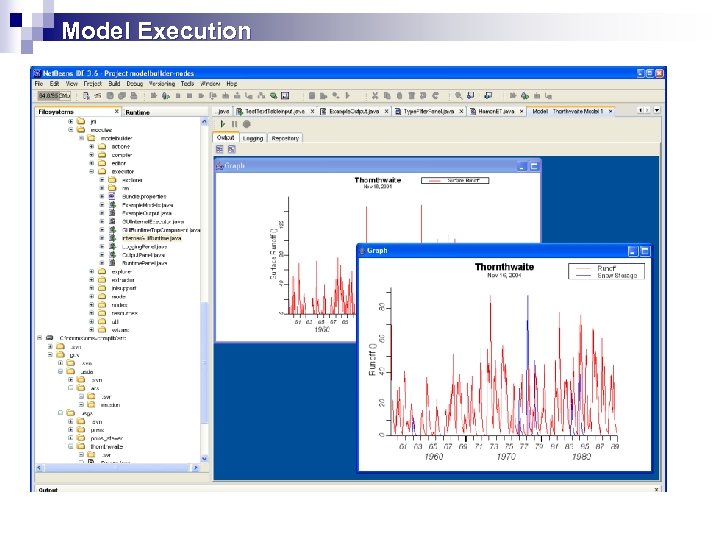The width and height of the screenshot is (720, 540).
Task: Select the Output tab in model panel
Action: pos(225,138)
